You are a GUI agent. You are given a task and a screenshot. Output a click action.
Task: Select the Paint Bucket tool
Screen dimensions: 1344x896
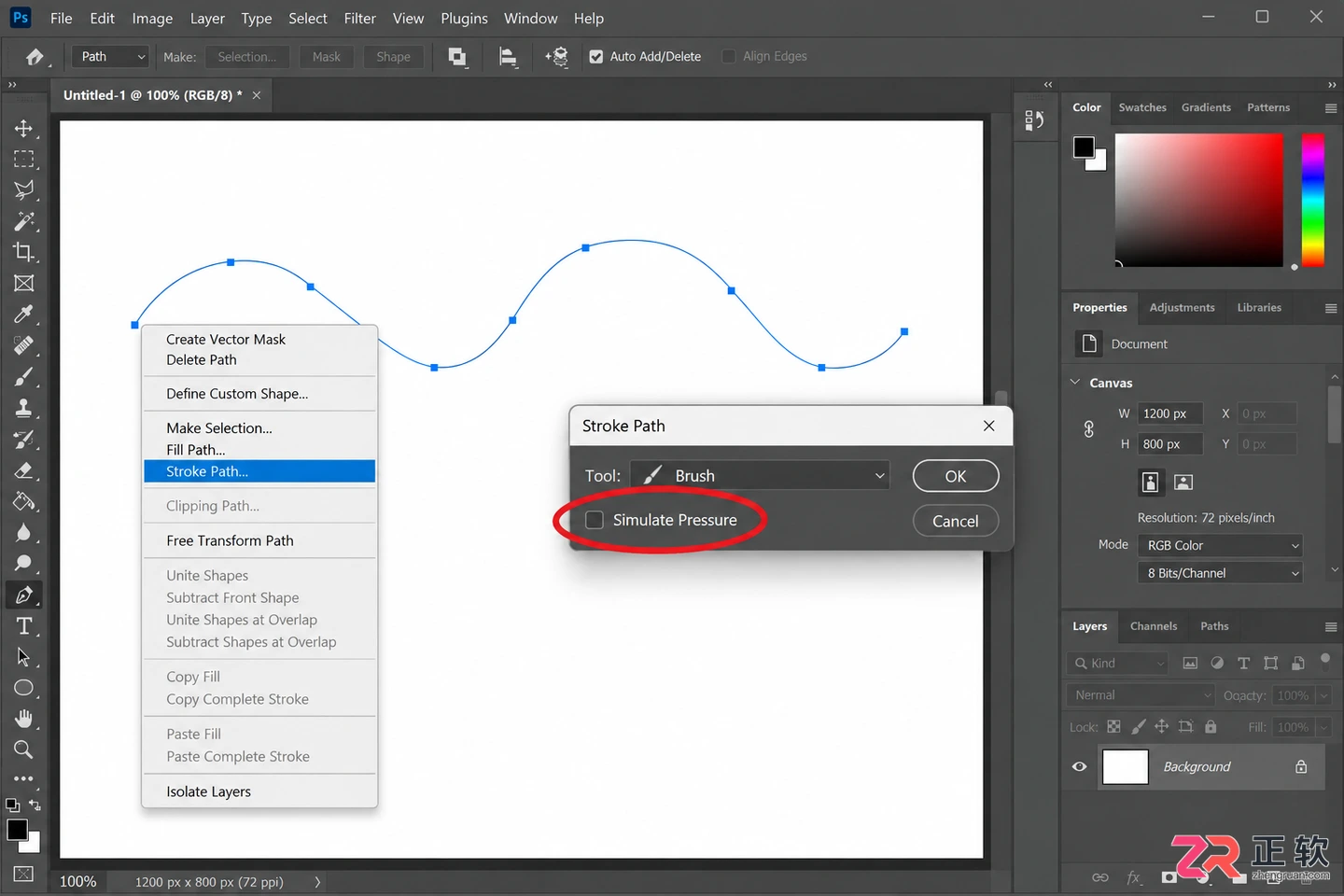23,501
